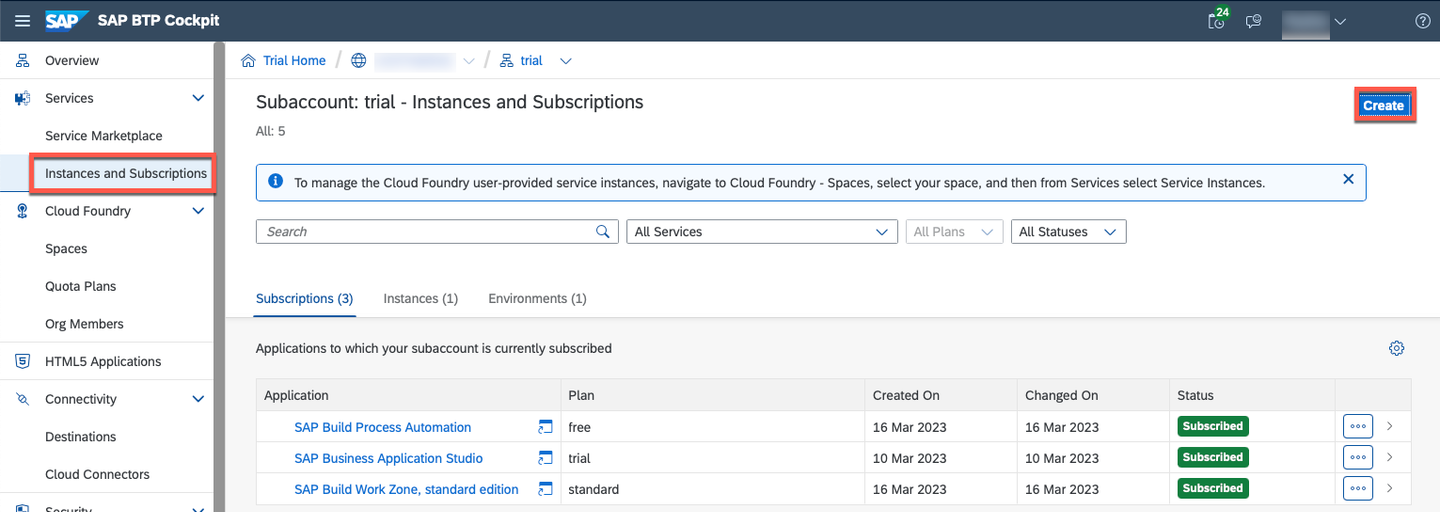
Task: Open notifications clock icon with badge 24
Action: coord(1217,21)
